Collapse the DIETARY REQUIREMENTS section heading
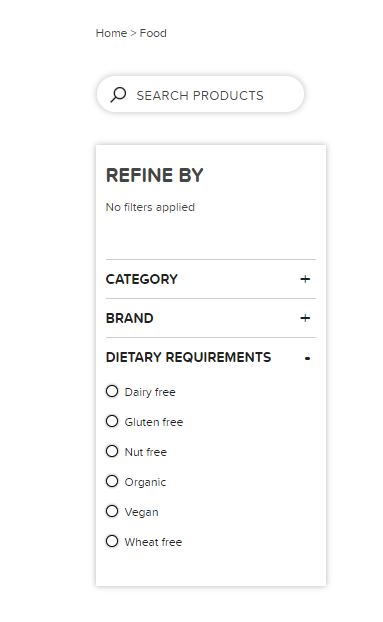The height and width of the screenshot is (622, 383). [211, 357]
